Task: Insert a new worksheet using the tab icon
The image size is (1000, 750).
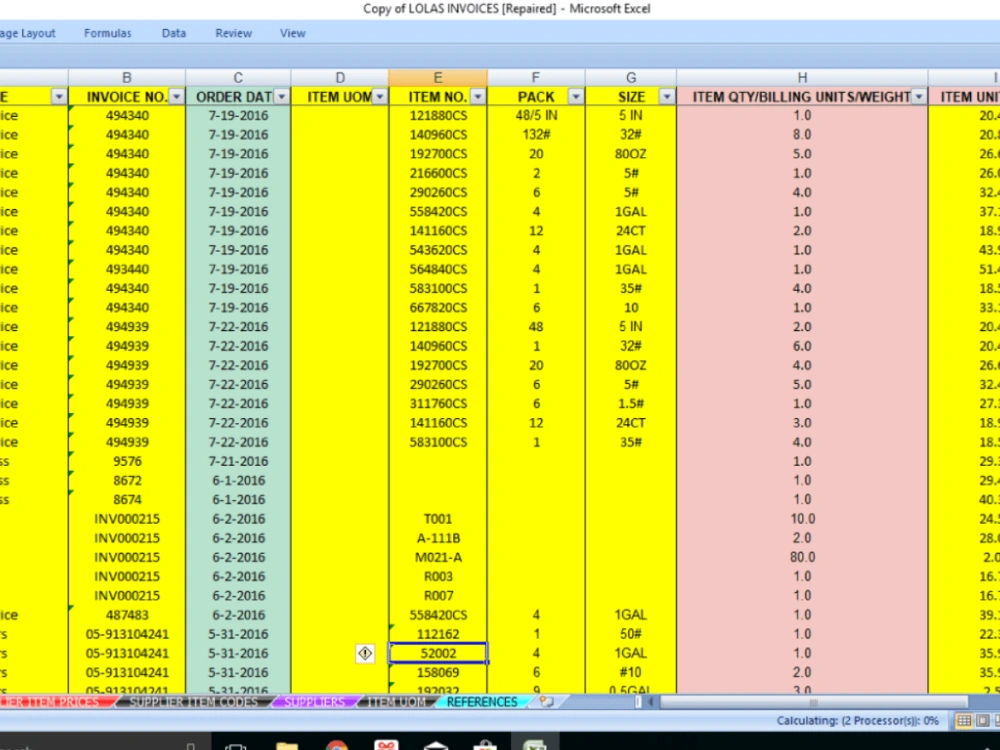Action: [546, 702]
